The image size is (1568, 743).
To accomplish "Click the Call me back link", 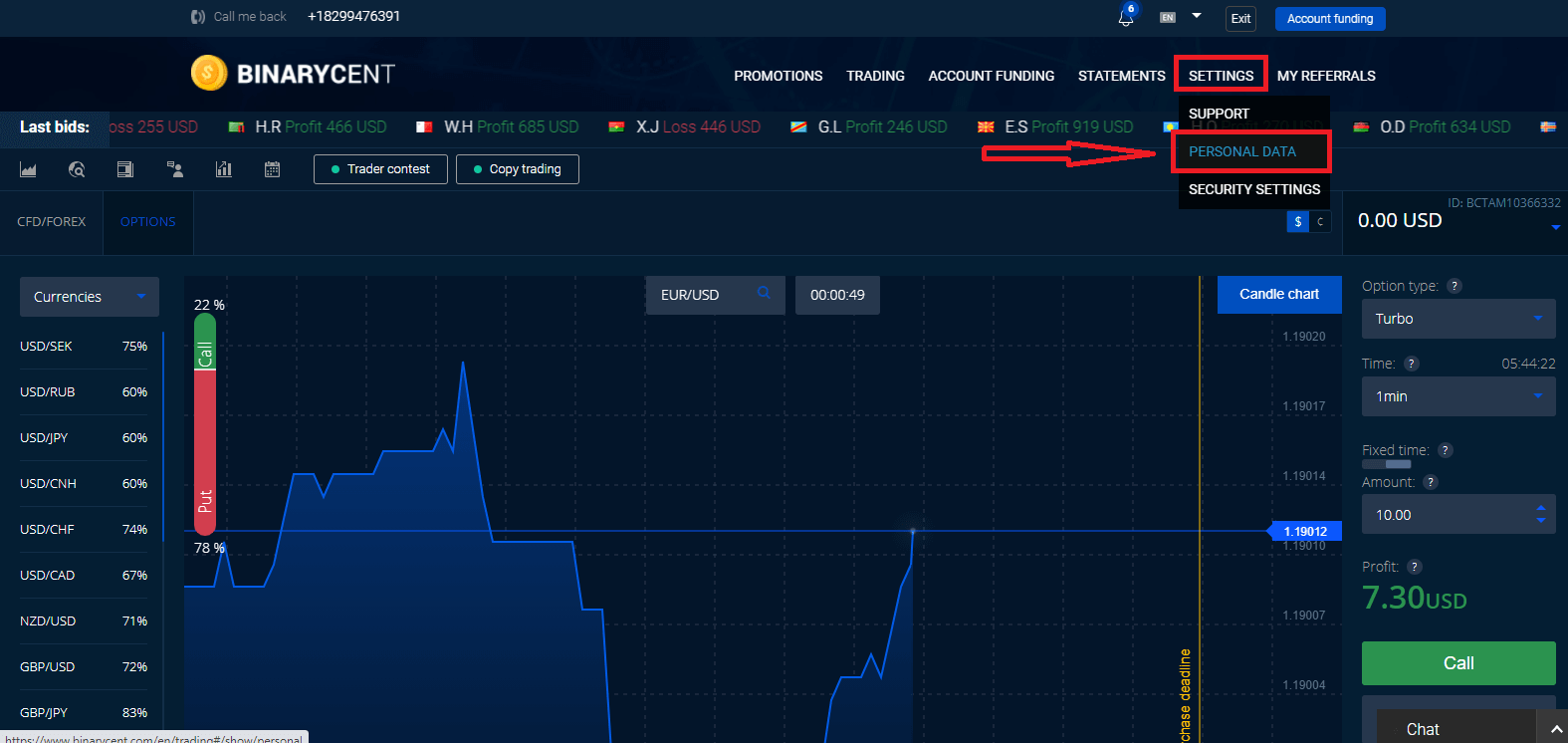I will pyautogui.click(x=250, y=17).
